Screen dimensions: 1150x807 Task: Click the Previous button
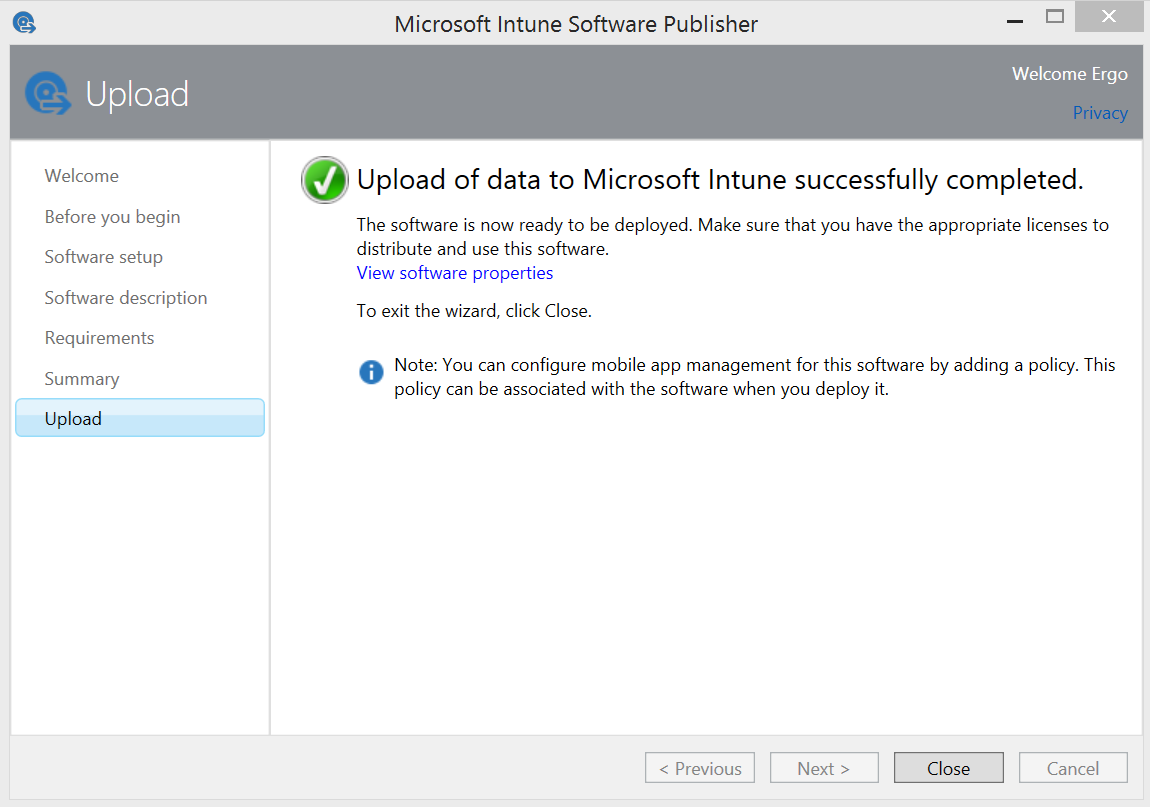700,767
